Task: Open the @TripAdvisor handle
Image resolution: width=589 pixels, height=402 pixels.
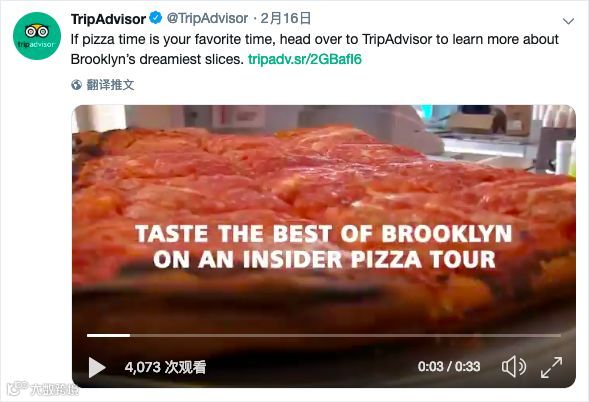Action: click(x=207, y=18)
